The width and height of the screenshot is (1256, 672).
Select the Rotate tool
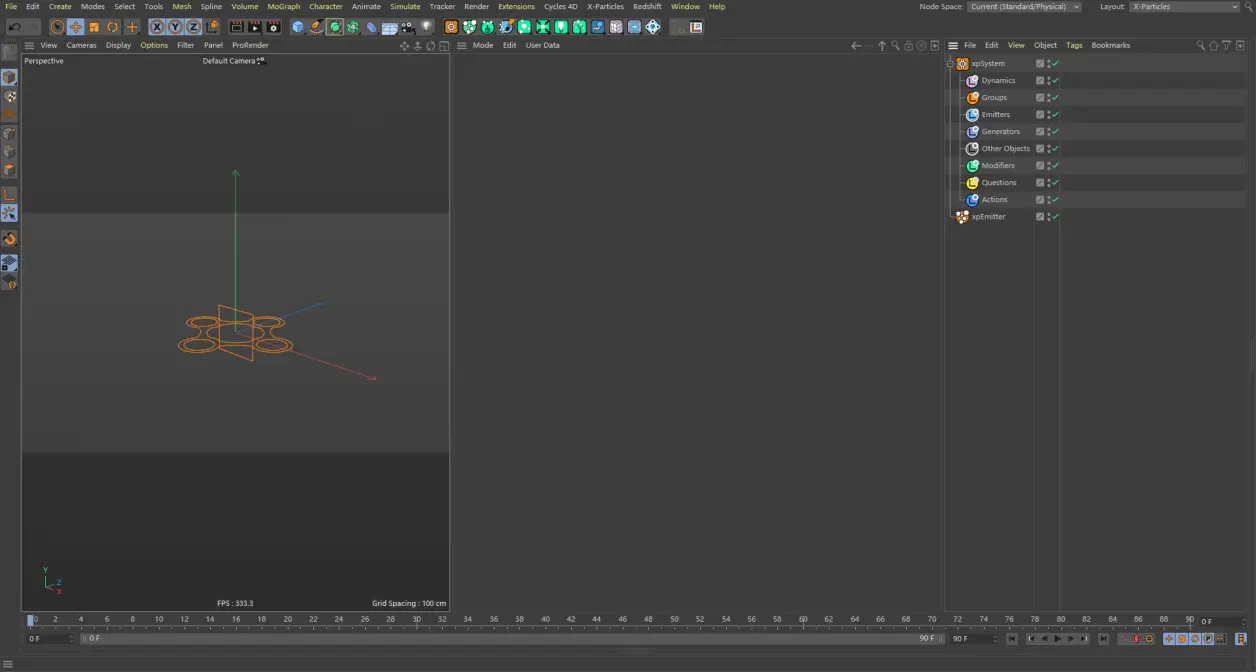pyautogui.click(x=112, y=27)
